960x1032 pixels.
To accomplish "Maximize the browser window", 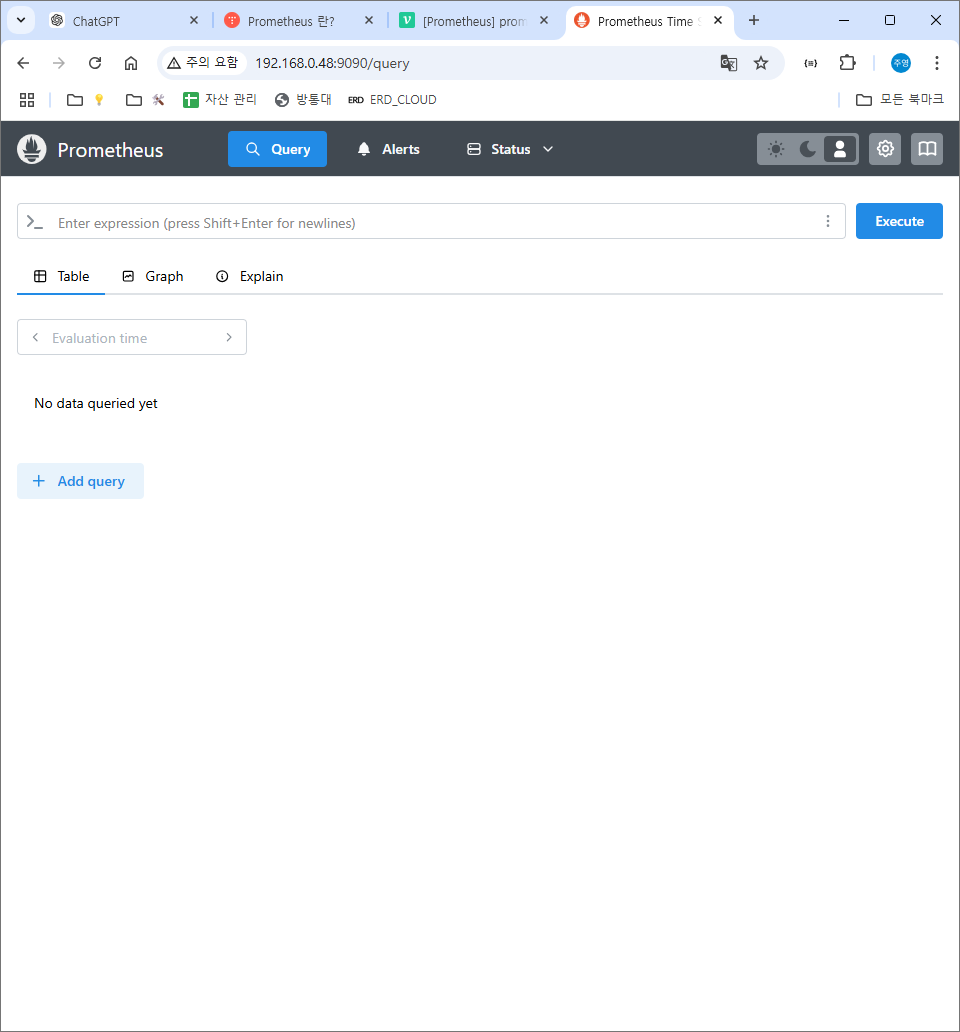I will (x=890, y=20).
